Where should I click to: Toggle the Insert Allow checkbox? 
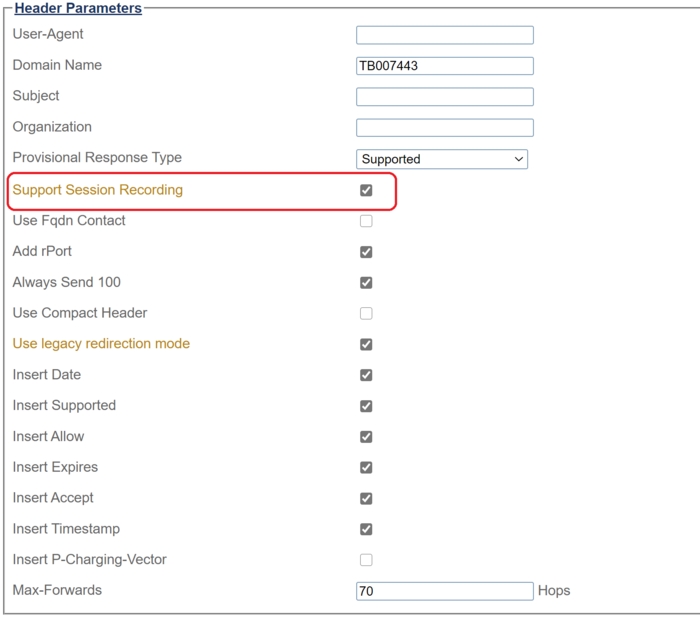pyautogui.click(x=366, y=437)
